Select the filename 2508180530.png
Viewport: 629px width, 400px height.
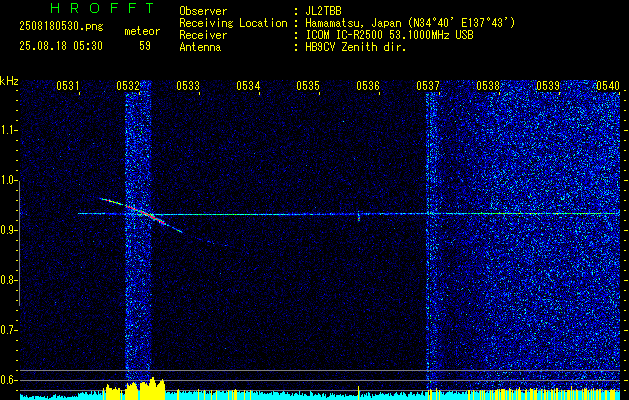(x=61, y=27)
